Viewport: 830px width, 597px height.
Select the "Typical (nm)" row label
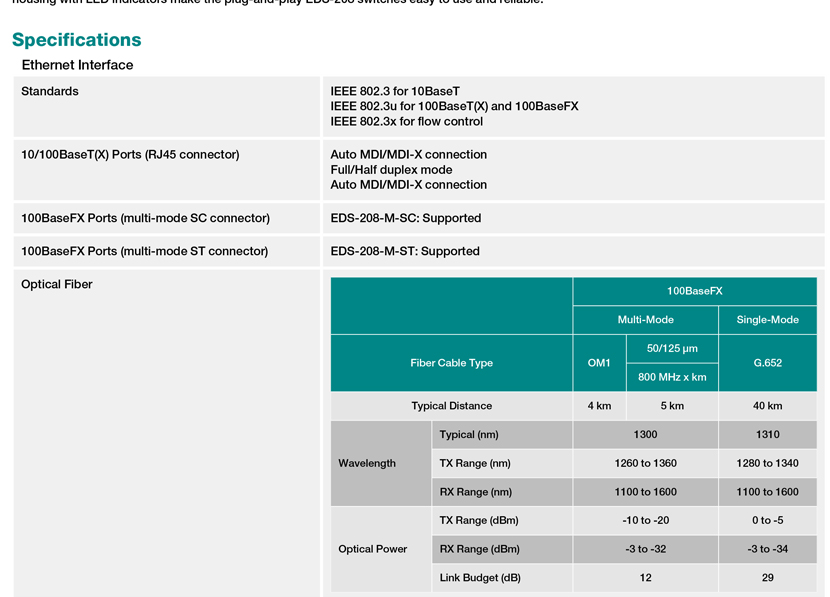pos(469,435)
